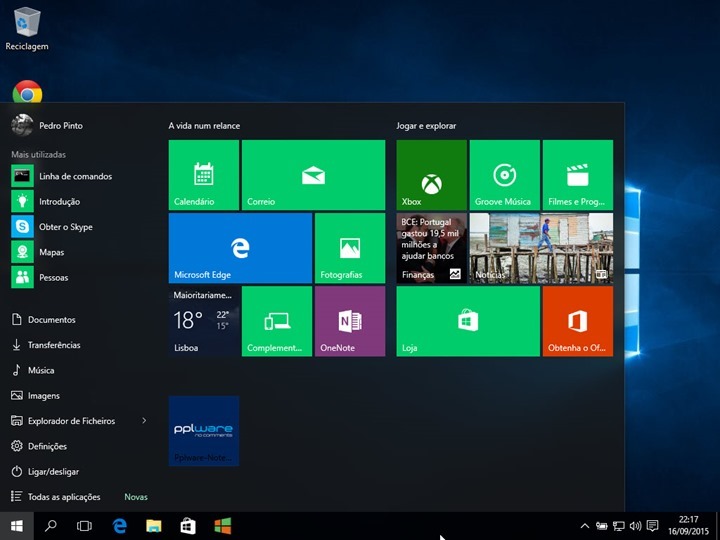
Task: Open the Store icon on the taskbar
Action: pos(188,526)
